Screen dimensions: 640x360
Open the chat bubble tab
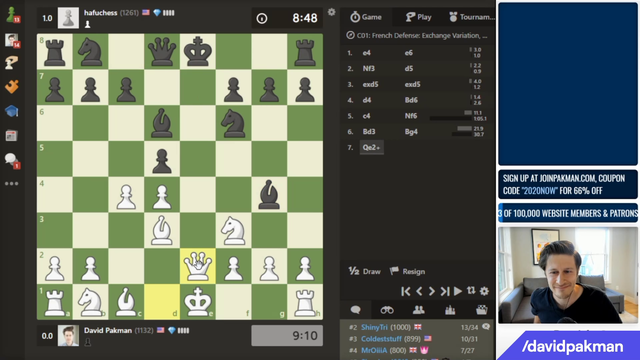(356, 310)
